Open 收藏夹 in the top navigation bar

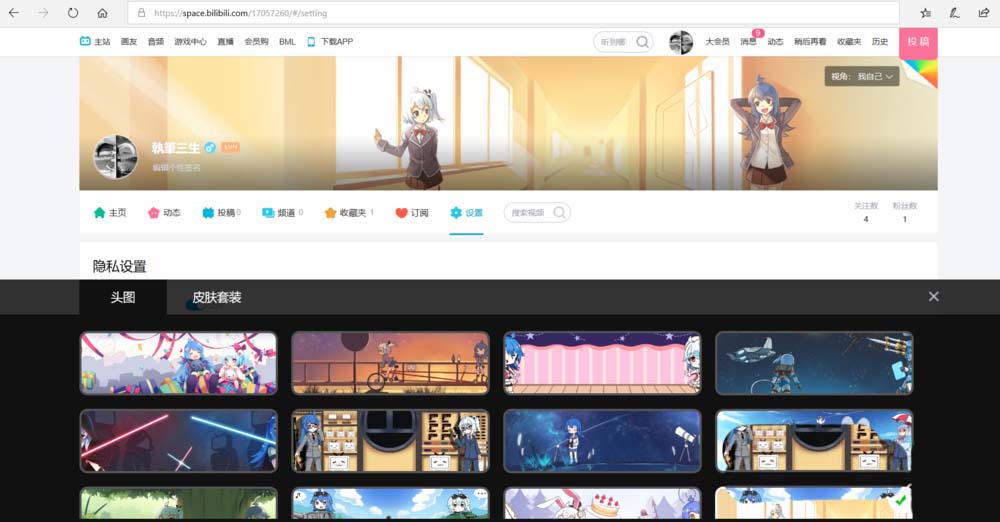coord(849,41)
